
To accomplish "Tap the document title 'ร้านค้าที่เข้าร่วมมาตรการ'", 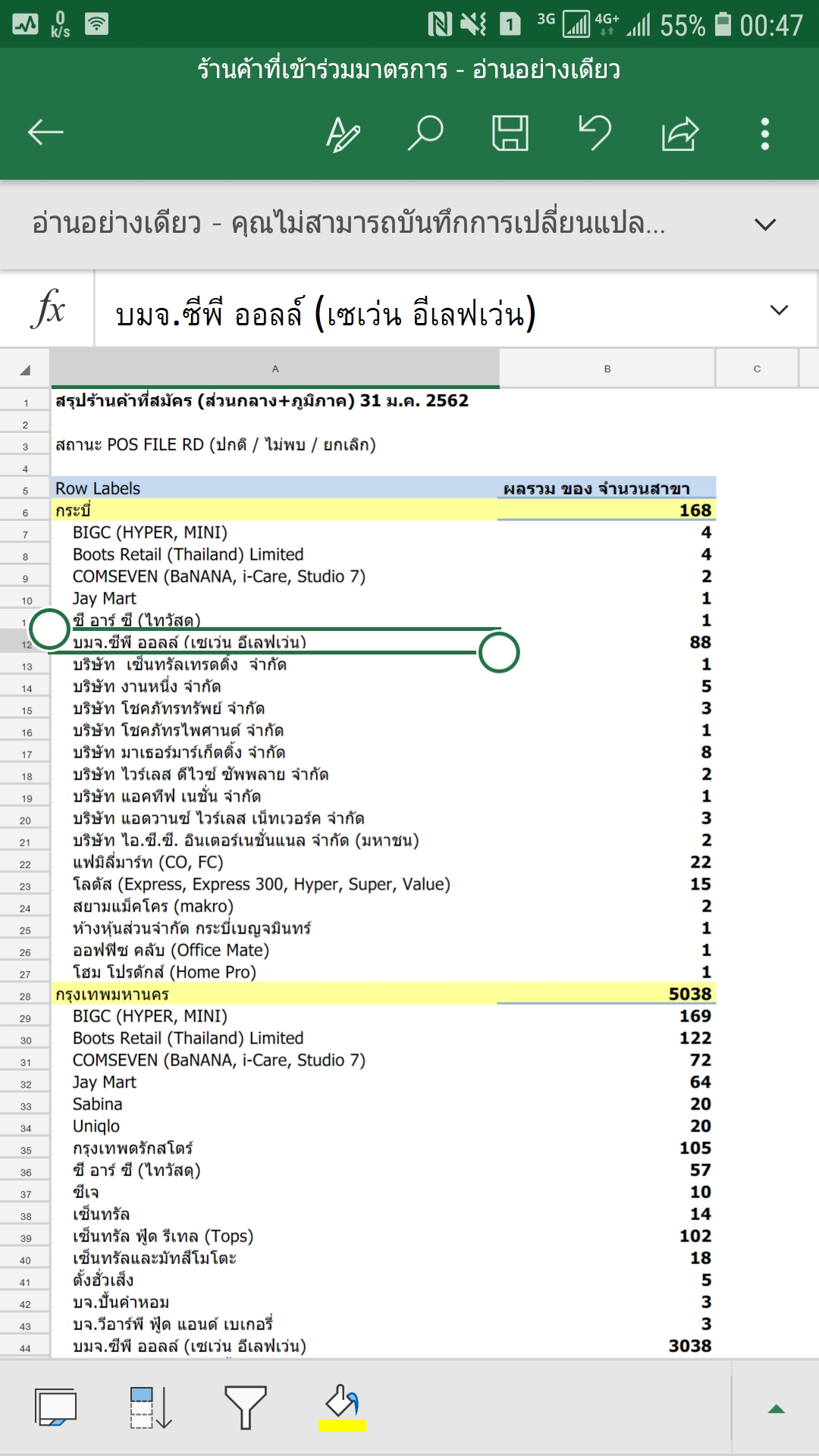I will coord(322,70).
